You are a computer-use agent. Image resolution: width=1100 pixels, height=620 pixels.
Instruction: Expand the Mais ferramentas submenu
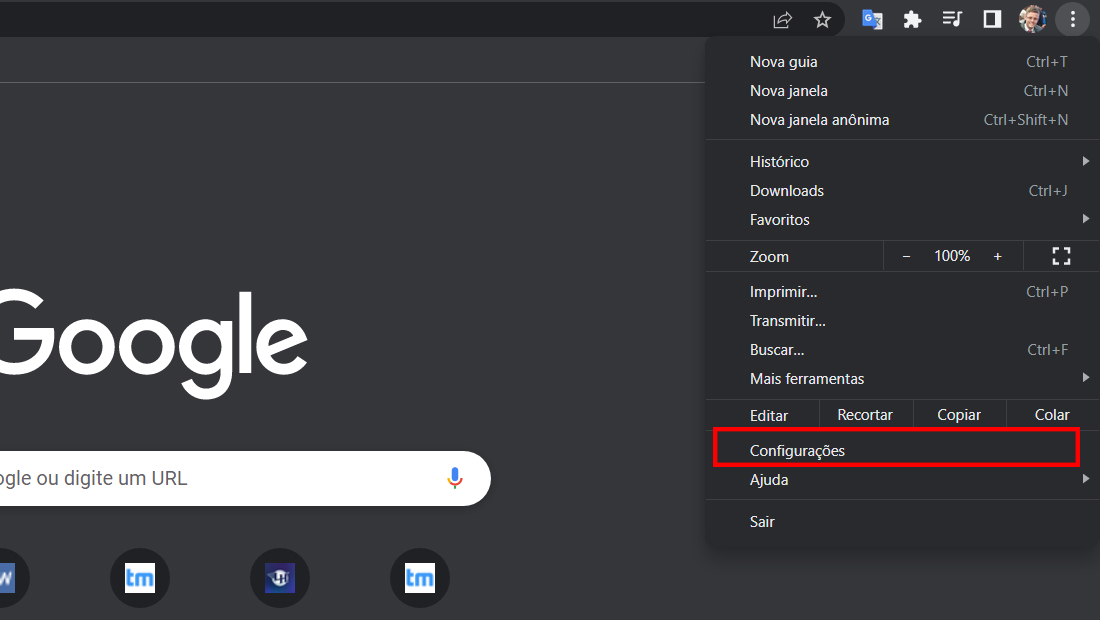click(x=901, y=379)
